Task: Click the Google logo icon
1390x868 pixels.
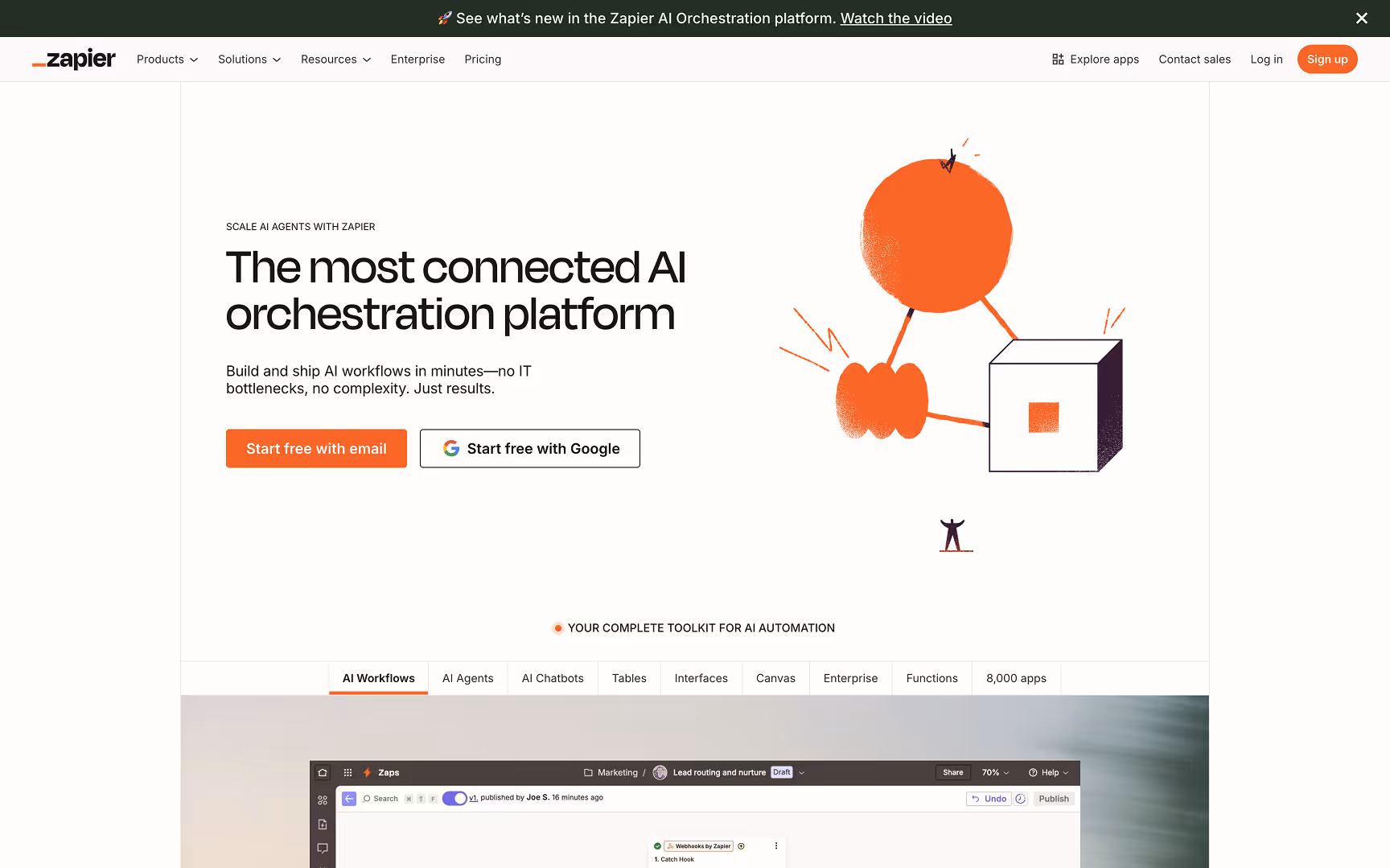Action: (x=451, y=448)
